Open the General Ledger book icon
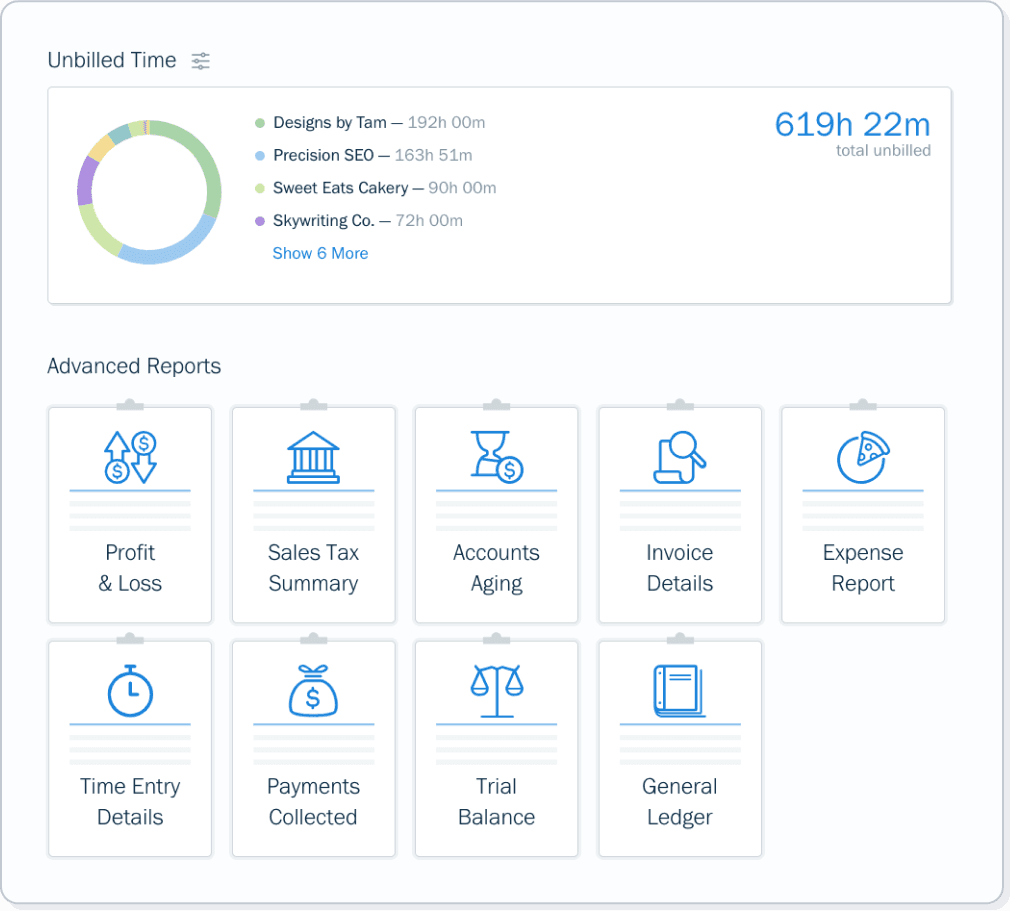 pyautogui.click(x=679, y=690)
